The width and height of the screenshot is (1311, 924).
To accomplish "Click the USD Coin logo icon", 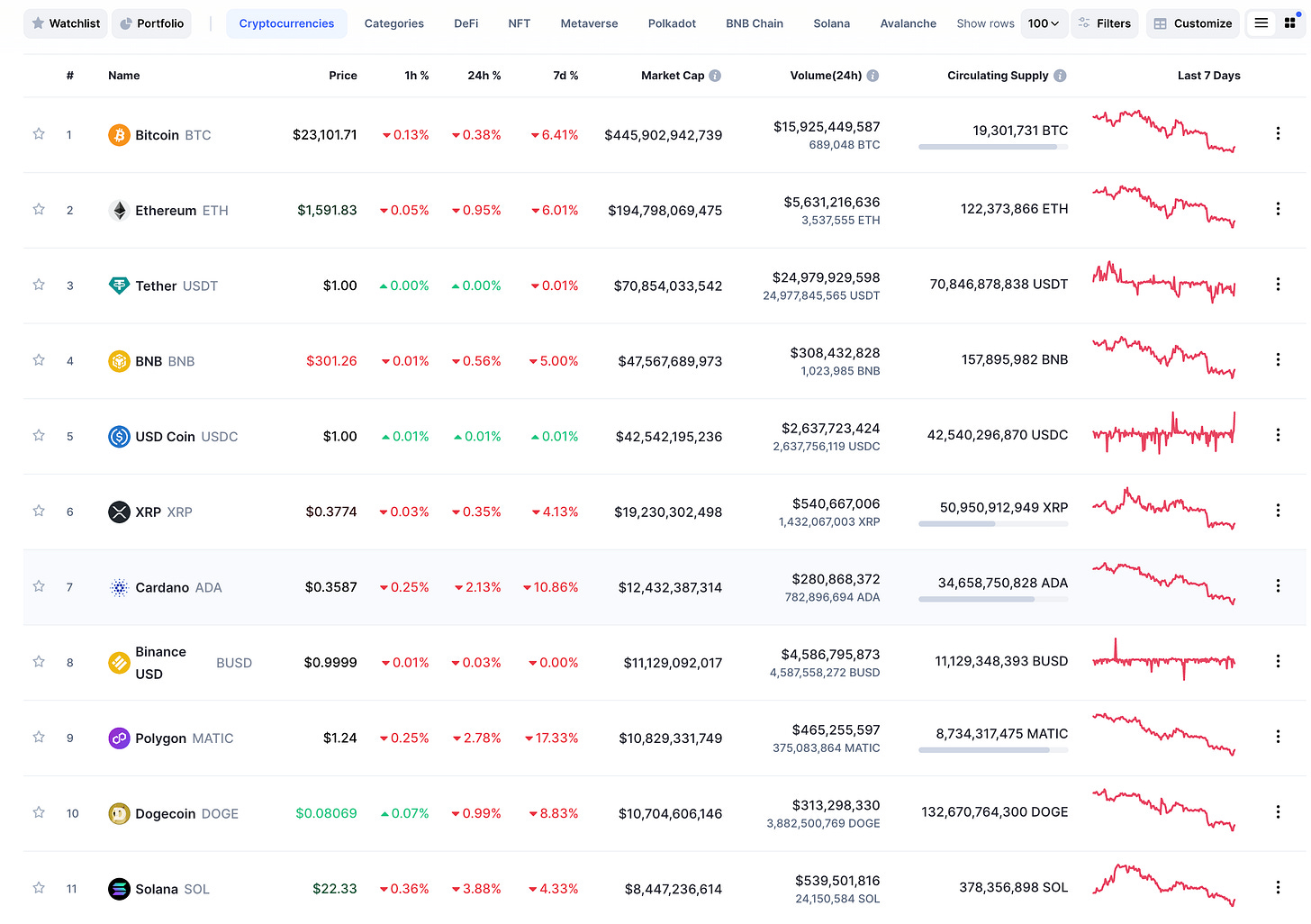I will [119, 437].
